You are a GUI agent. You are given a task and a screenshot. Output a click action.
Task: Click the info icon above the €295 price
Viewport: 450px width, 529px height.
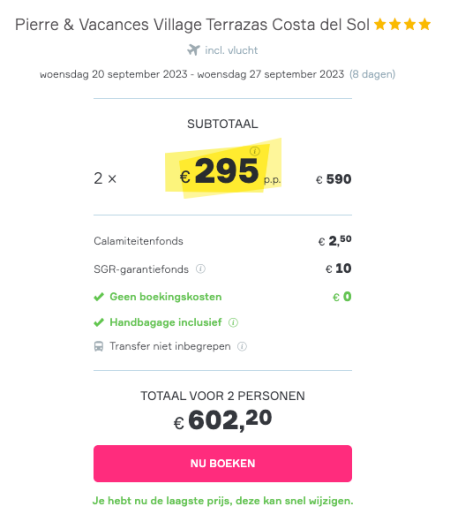point(255,151)
